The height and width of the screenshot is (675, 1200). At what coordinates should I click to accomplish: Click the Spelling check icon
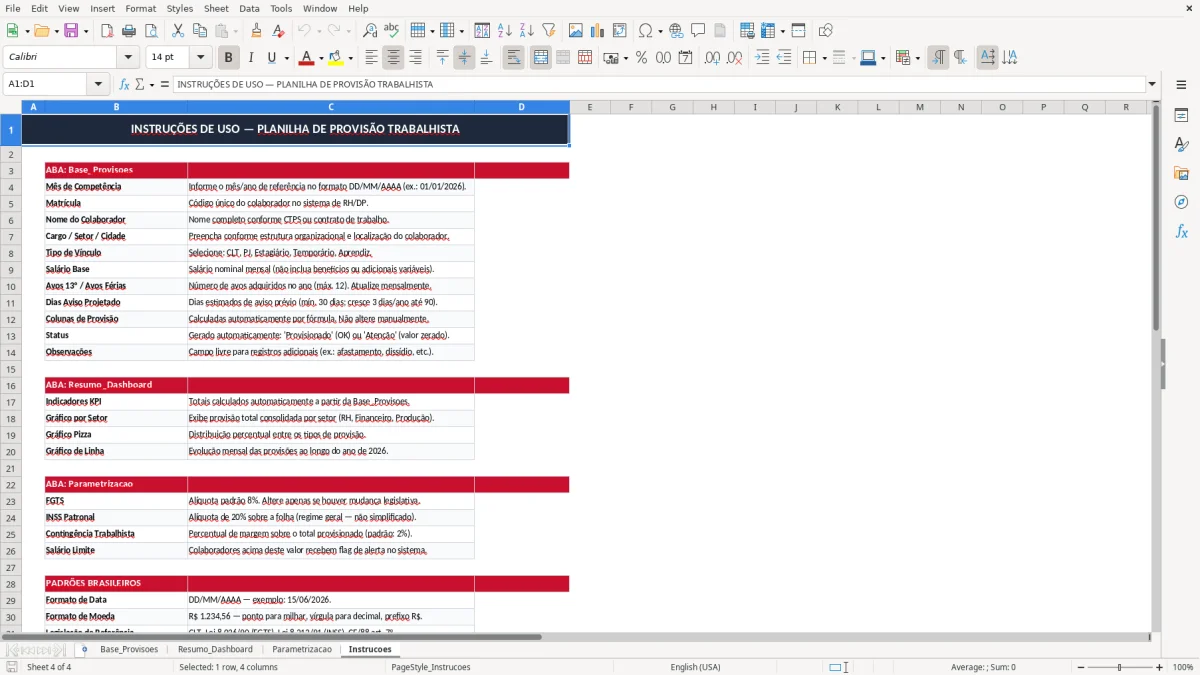(x=391, y=31)
